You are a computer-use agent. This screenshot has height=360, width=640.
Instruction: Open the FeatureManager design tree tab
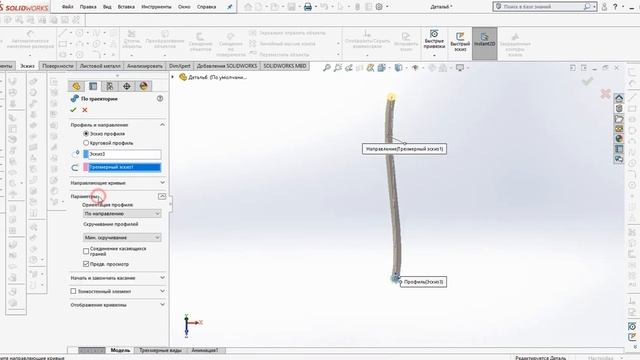click(76, 86)
